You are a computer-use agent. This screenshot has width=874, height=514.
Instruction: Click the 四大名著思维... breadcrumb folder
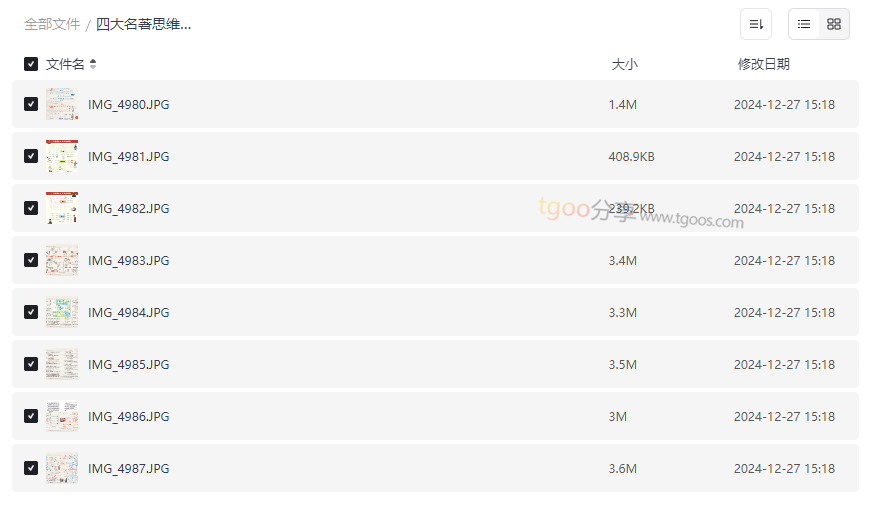click(143, 25)
